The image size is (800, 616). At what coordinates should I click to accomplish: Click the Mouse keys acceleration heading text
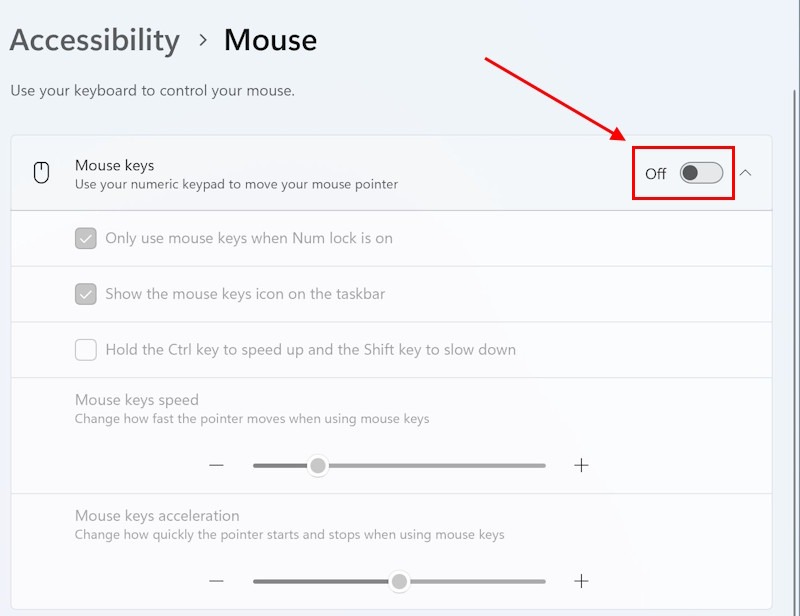pos(157,515)
